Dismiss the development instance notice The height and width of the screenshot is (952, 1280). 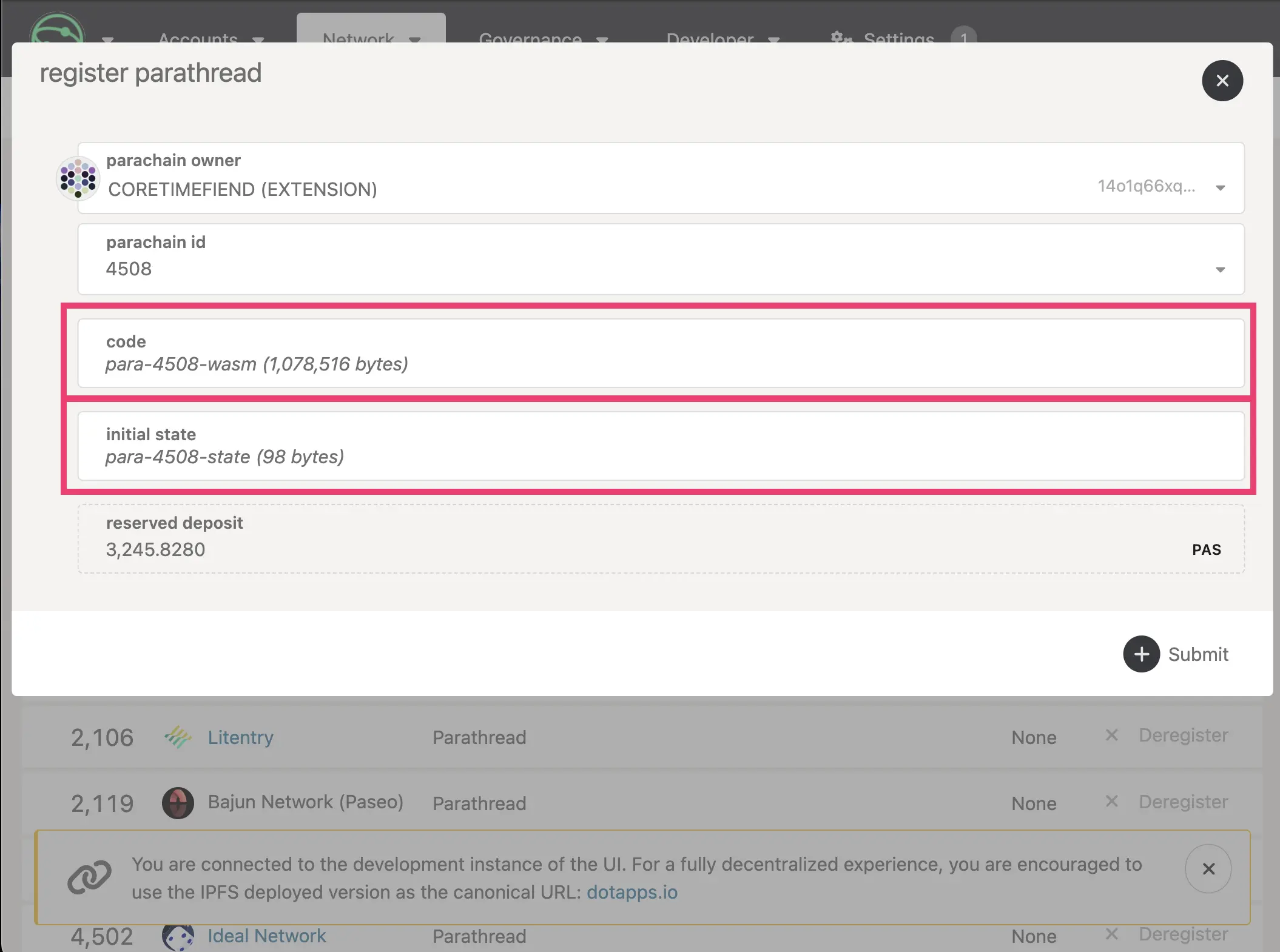click(x=1208, y=869)
